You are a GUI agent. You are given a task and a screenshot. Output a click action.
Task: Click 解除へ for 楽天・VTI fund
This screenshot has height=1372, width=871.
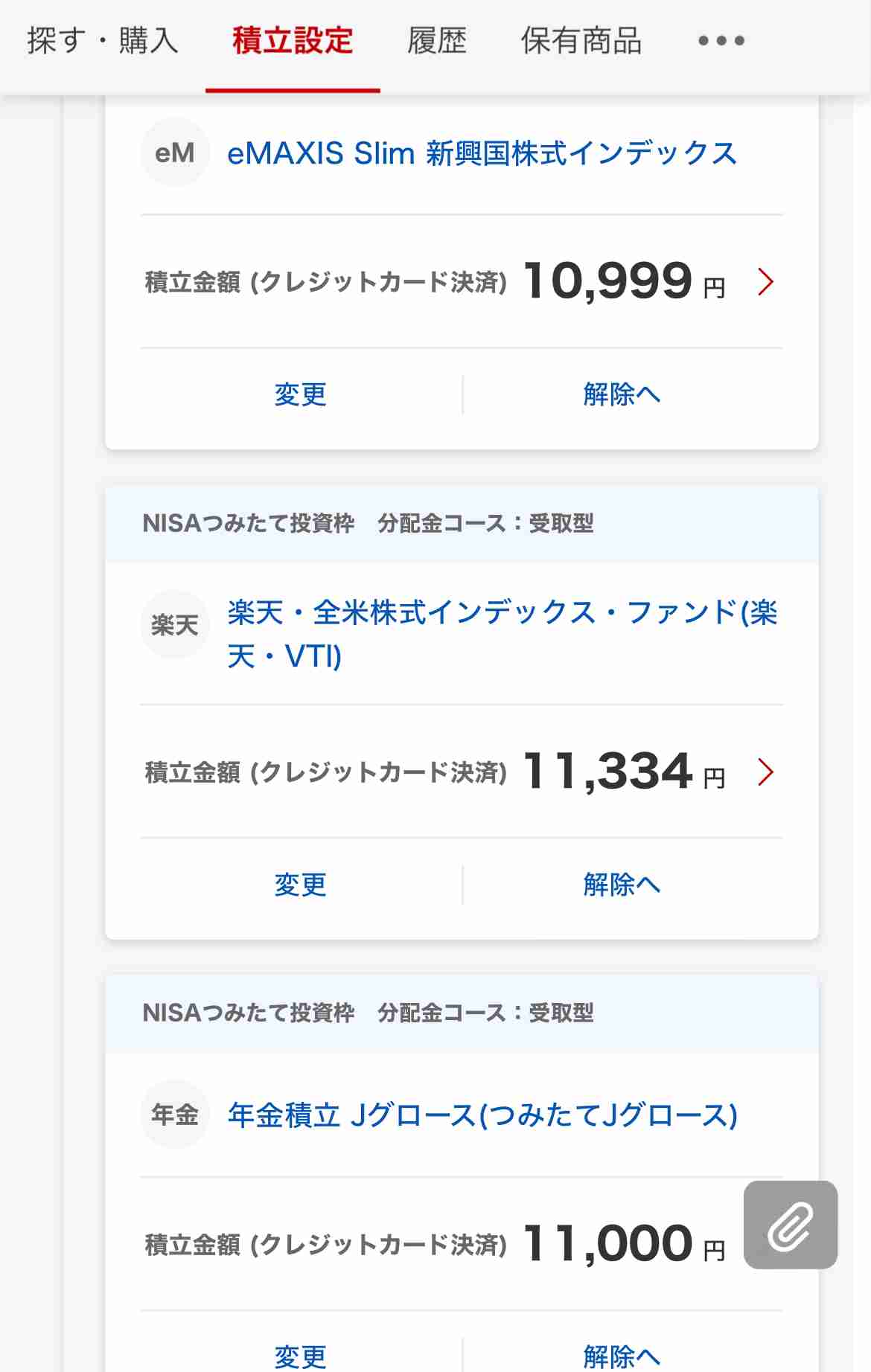tap(622, 885)
